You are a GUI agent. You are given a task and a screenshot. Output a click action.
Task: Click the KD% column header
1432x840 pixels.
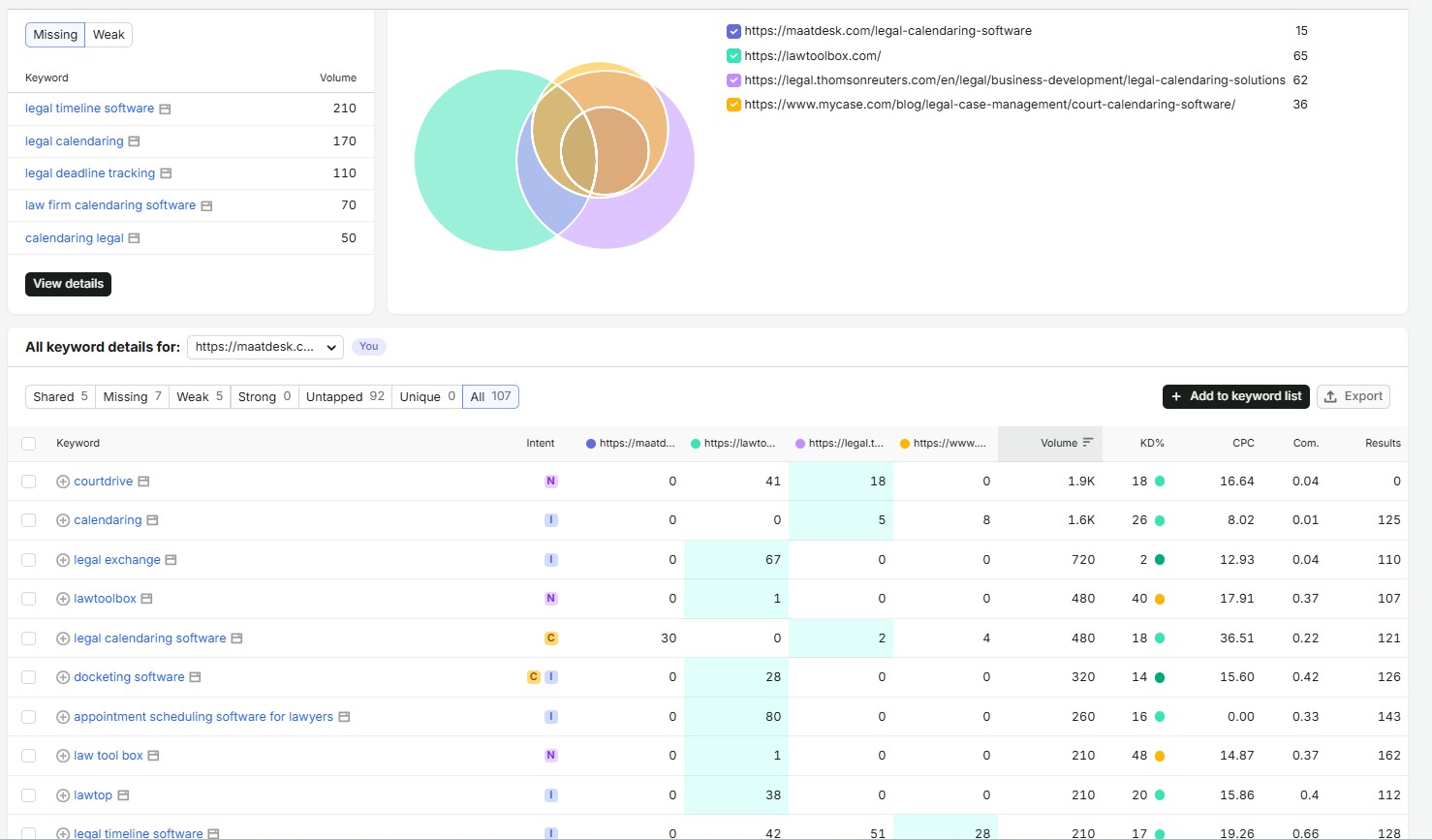tap(1152, 443)
